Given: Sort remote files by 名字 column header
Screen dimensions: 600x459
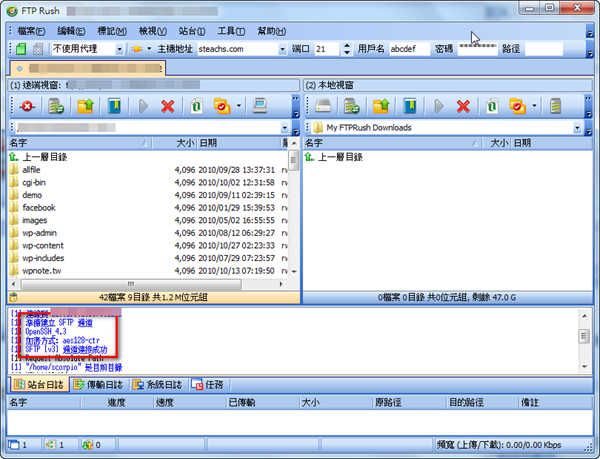Looking at the screenshot, I should point(80,143).
